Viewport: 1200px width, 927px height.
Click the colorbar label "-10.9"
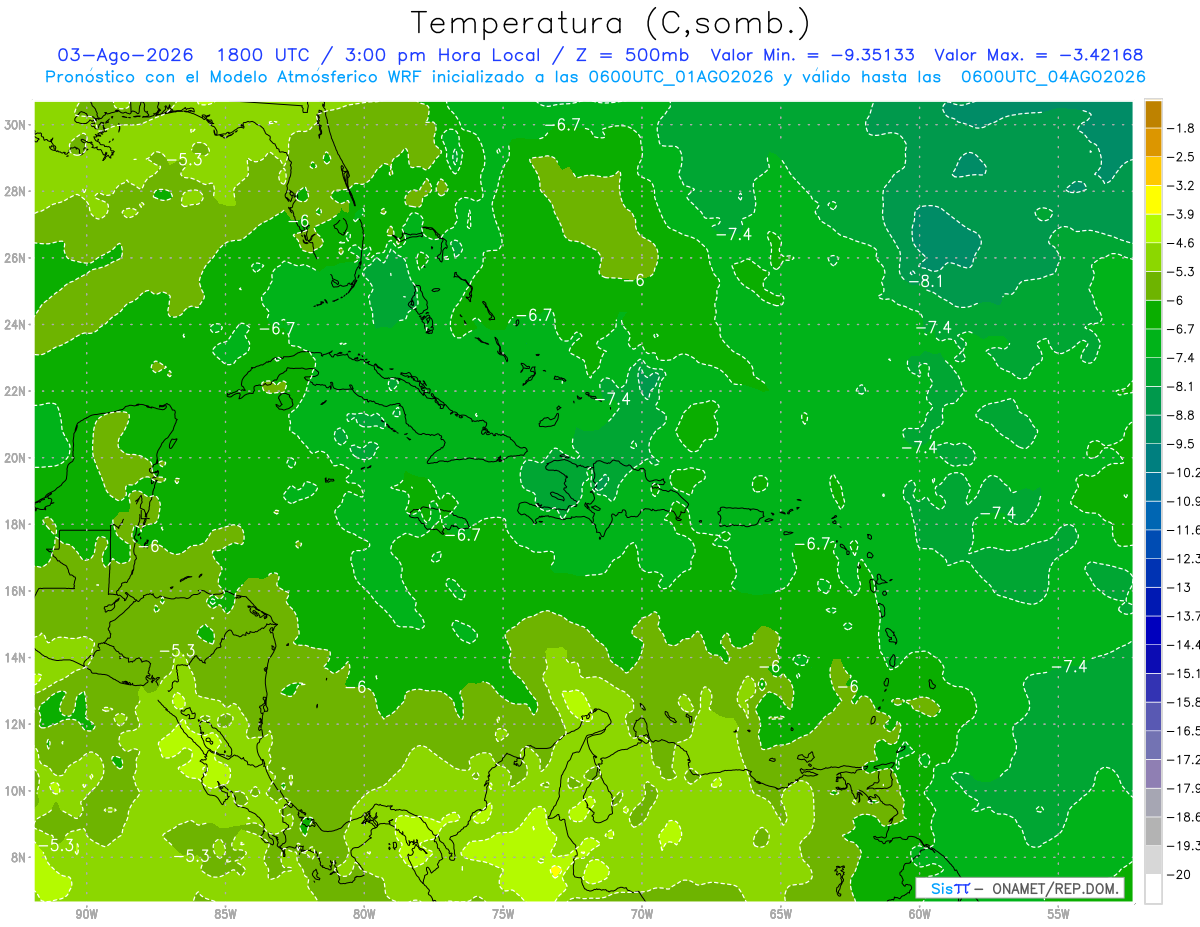[1184, 501]
